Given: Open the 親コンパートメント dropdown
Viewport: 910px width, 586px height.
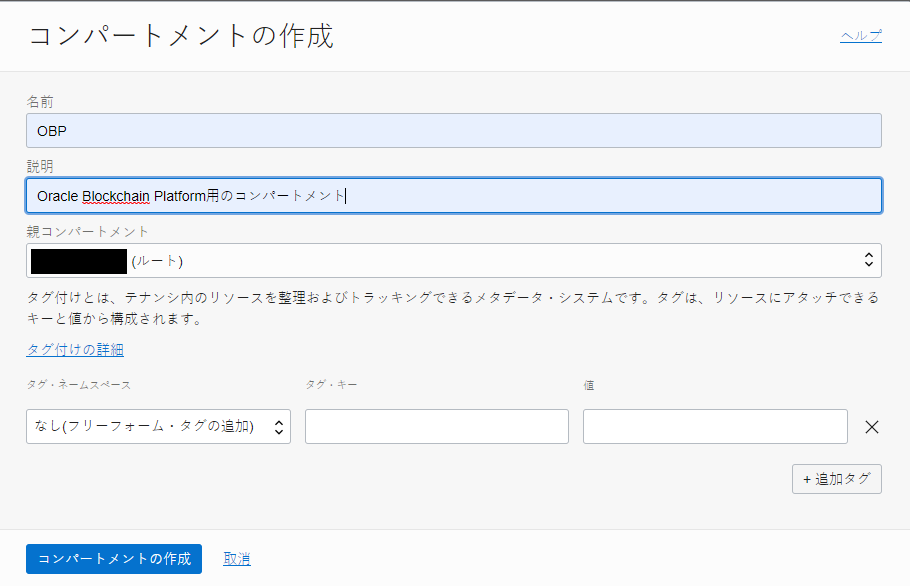Looking at the screenshot, I should click(450, 259).
